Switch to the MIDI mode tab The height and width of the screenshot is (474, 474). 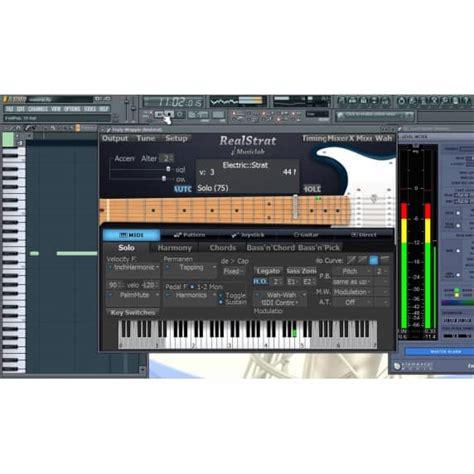131,235
